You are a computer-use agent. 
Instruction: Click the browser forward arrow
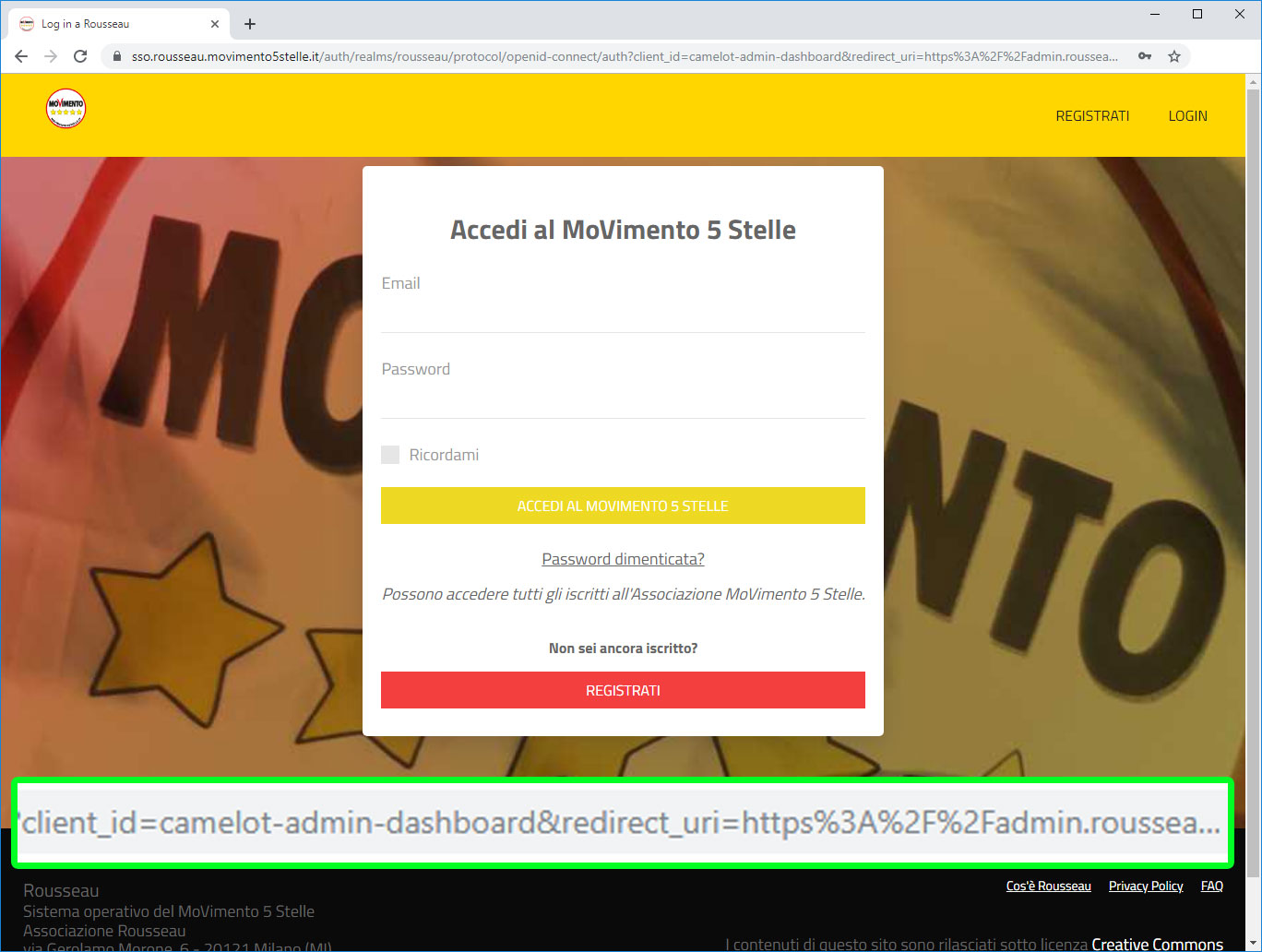pyautogui.click(x=51, y=56)
